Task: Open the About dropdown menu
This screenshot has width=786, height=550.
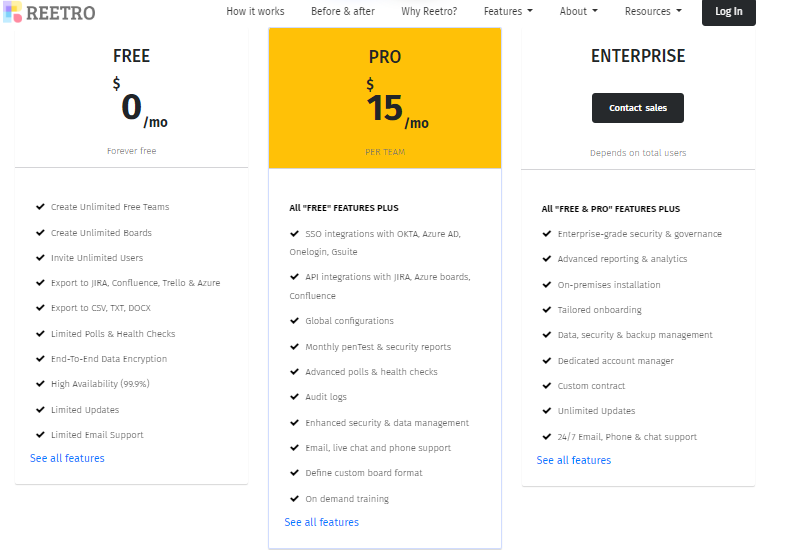Action: coord(578,12)
